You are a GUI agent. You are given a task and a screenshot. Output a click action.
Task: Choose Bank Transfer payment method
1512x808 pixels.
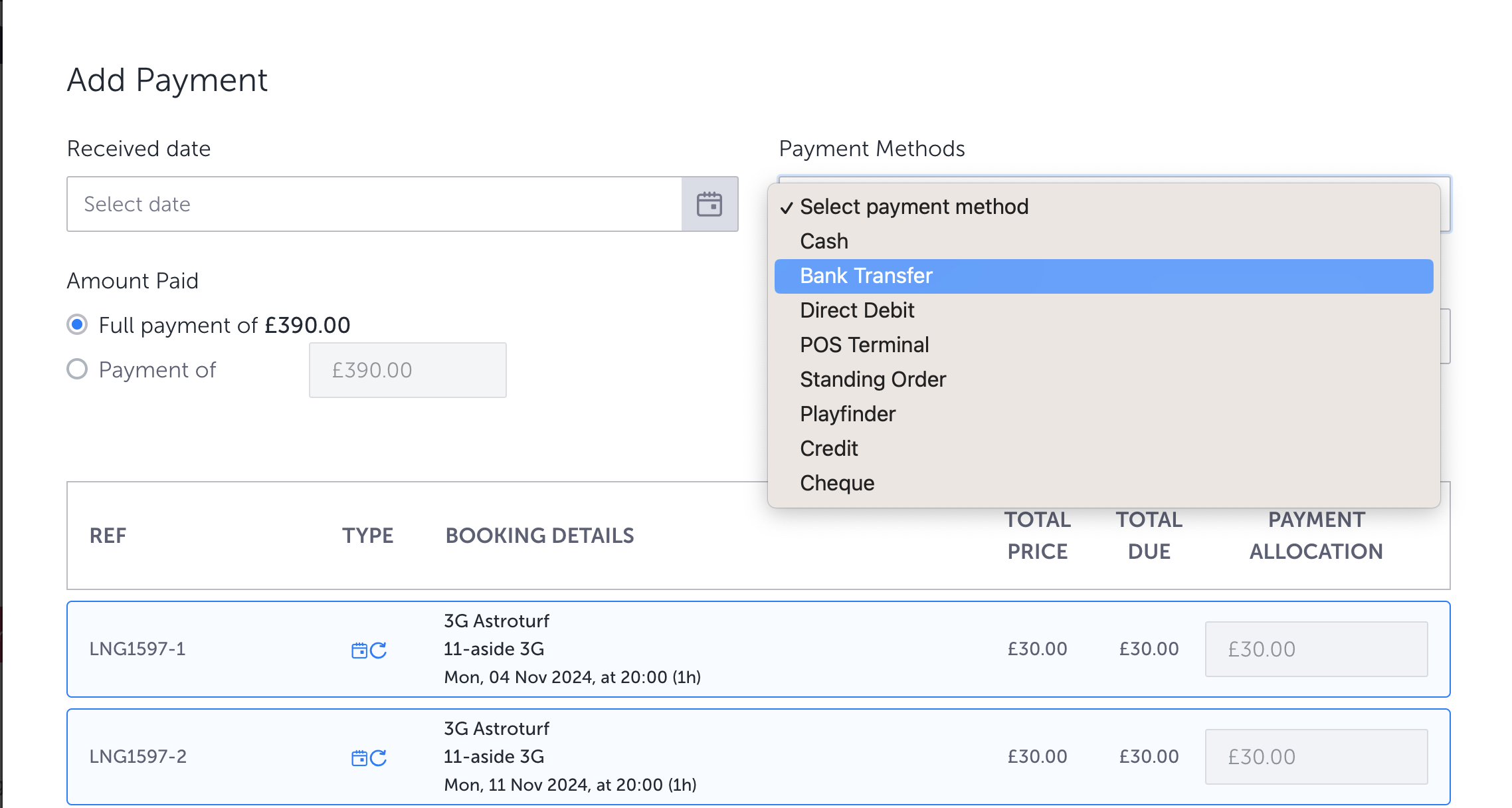pos(866,276)
